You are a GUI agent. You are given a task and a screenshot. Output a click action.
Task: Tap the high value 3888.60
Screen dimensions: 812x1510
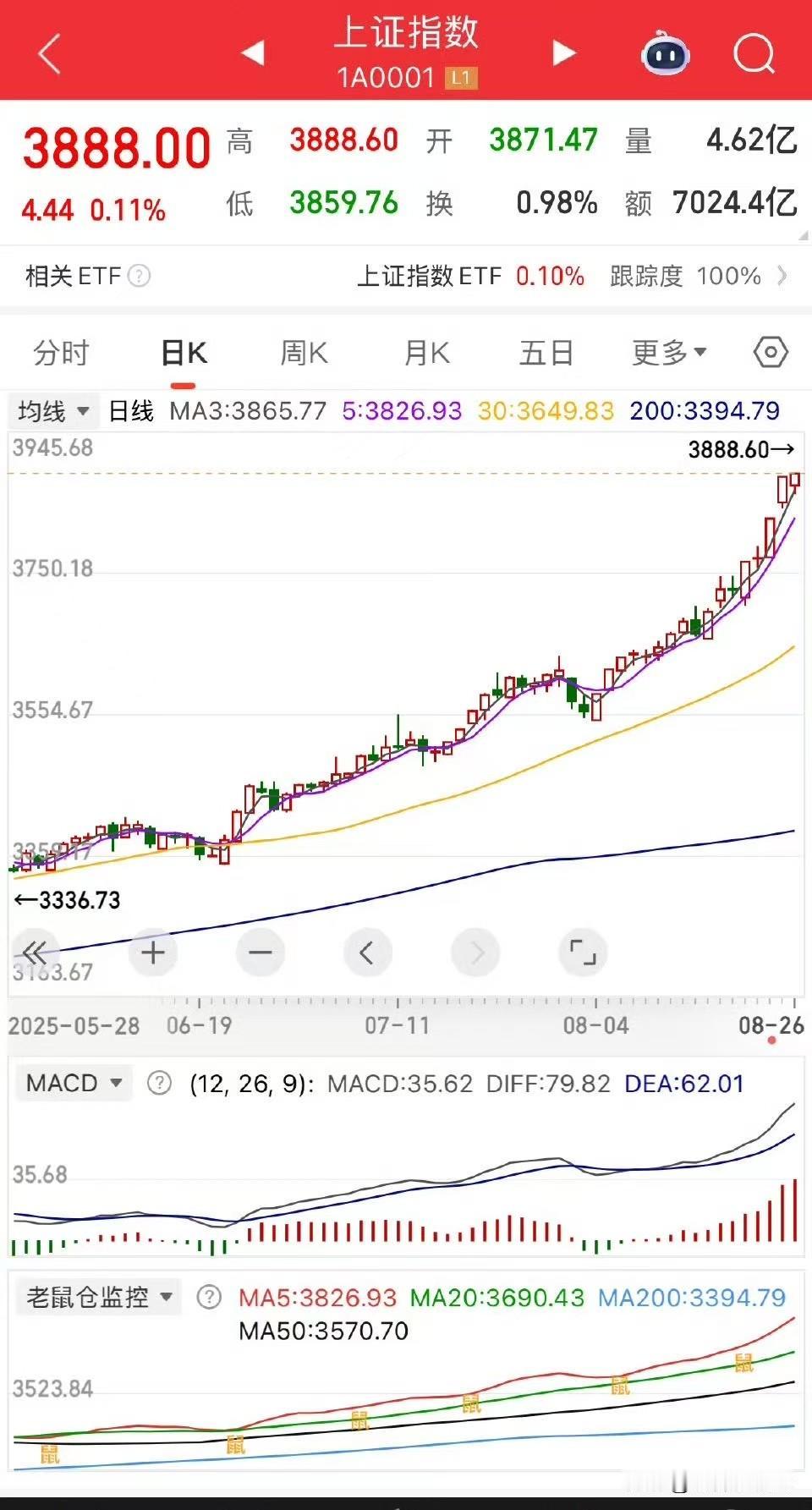click(343, 140)
